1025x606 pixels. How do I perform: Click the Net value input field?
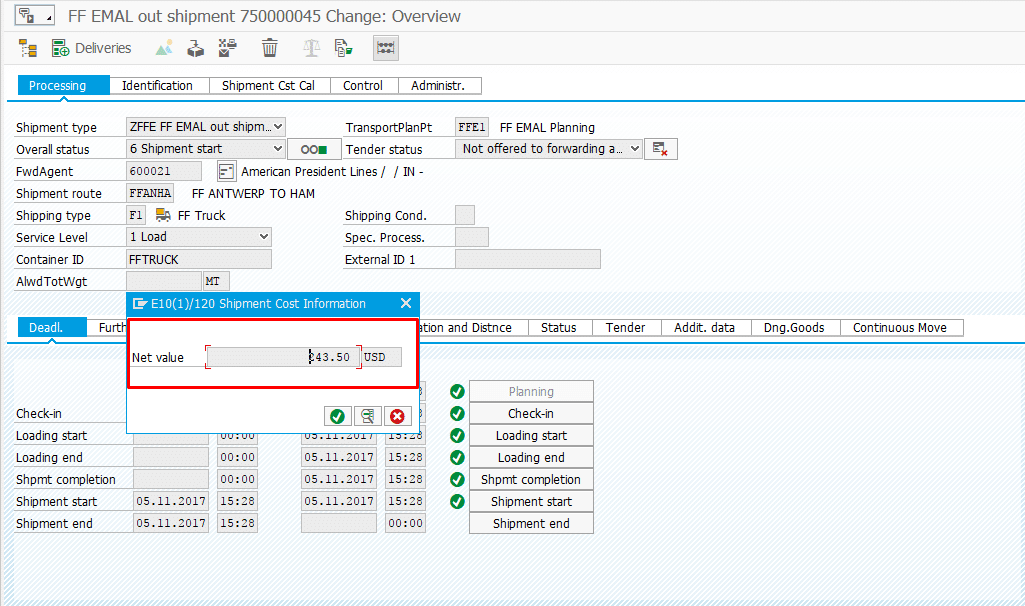point(283,357)
